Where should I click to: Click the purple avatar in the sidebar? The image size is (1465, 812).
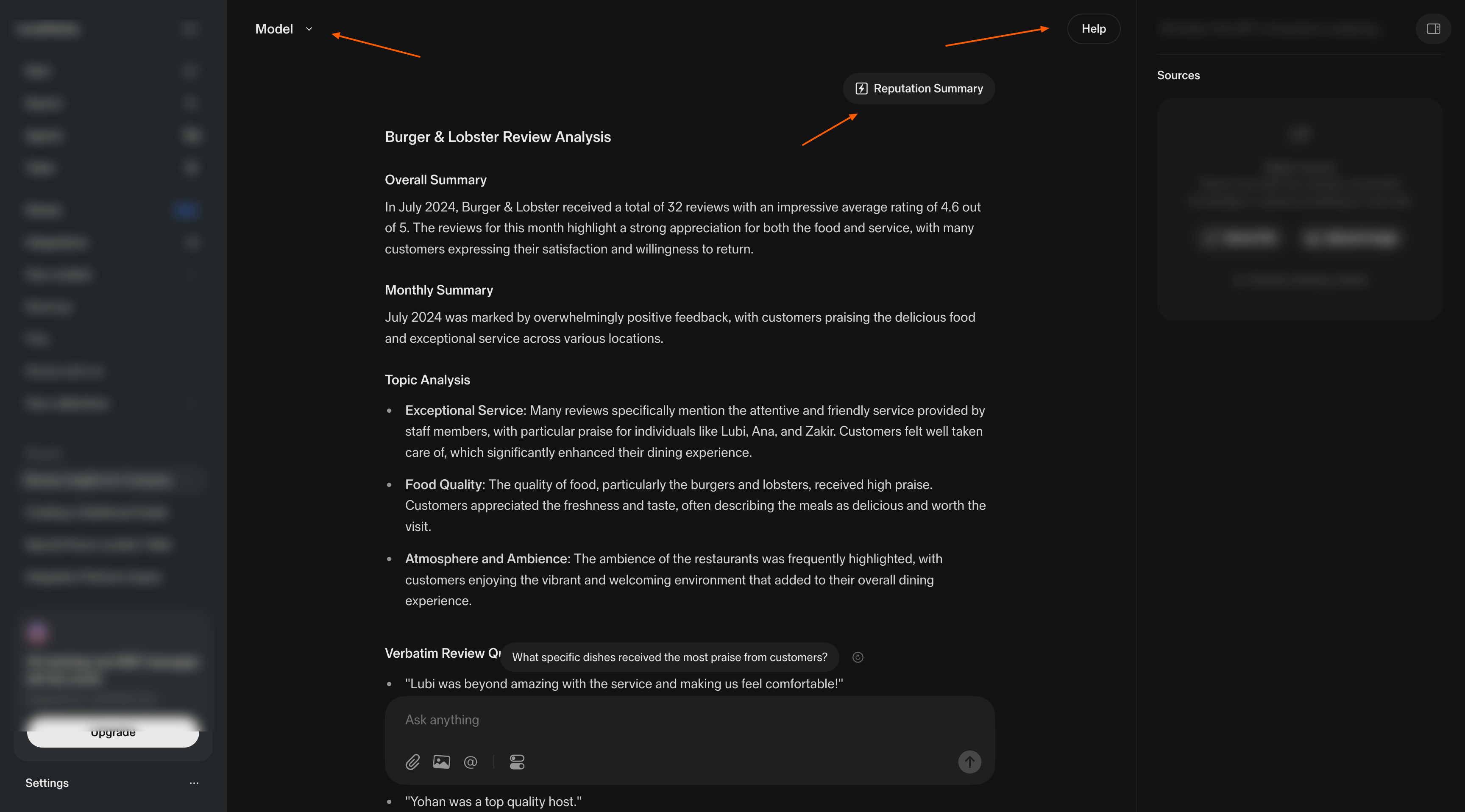click(x=38, y=632)
